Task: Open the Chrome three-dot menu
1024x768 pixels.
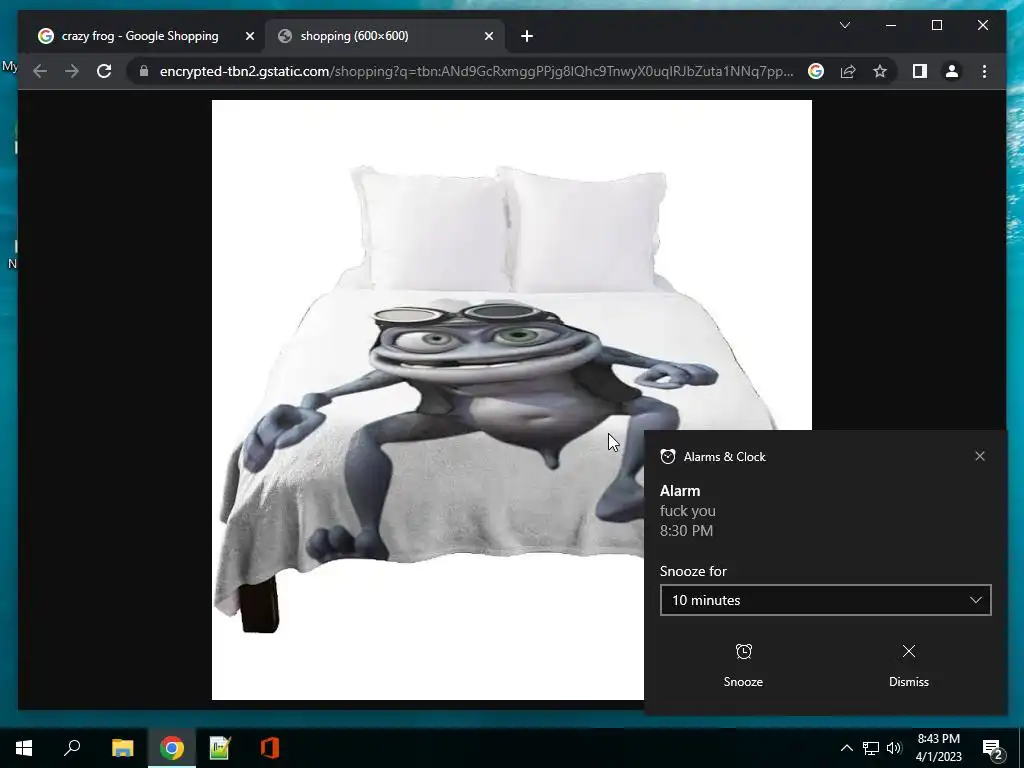Action: [x=984, y=71]
